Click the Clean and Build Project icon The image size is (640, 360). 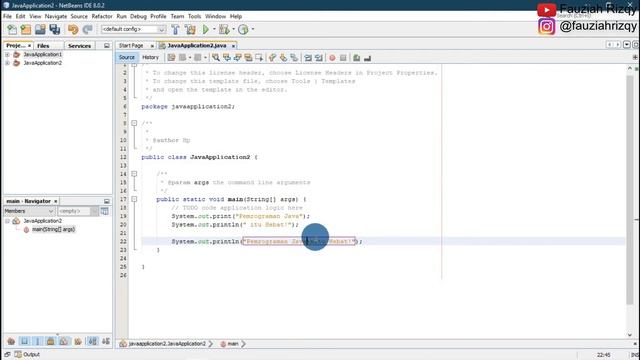pos(190,29)
